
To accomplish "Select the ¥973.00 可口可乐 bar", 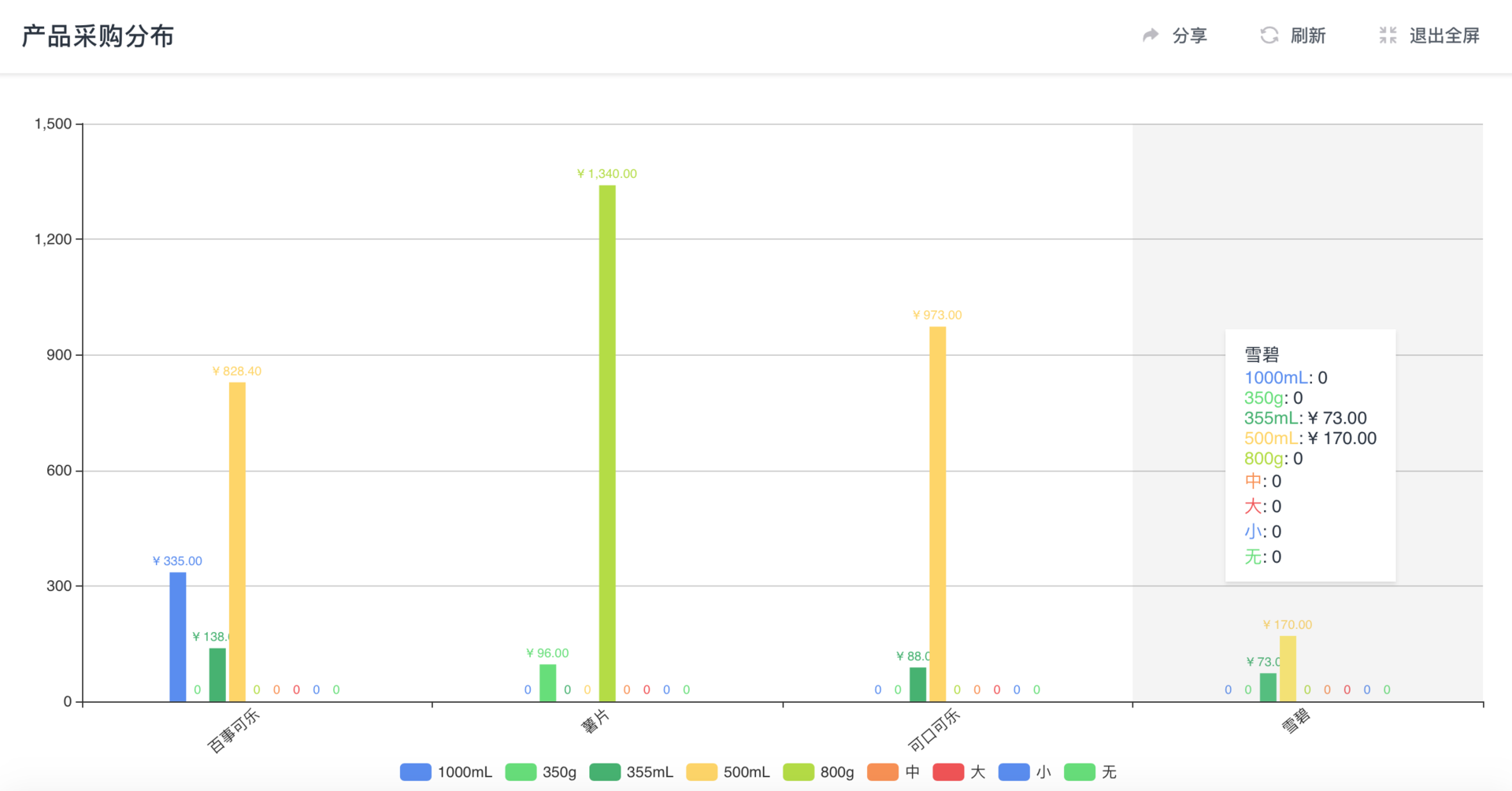I will coord(937,514).
